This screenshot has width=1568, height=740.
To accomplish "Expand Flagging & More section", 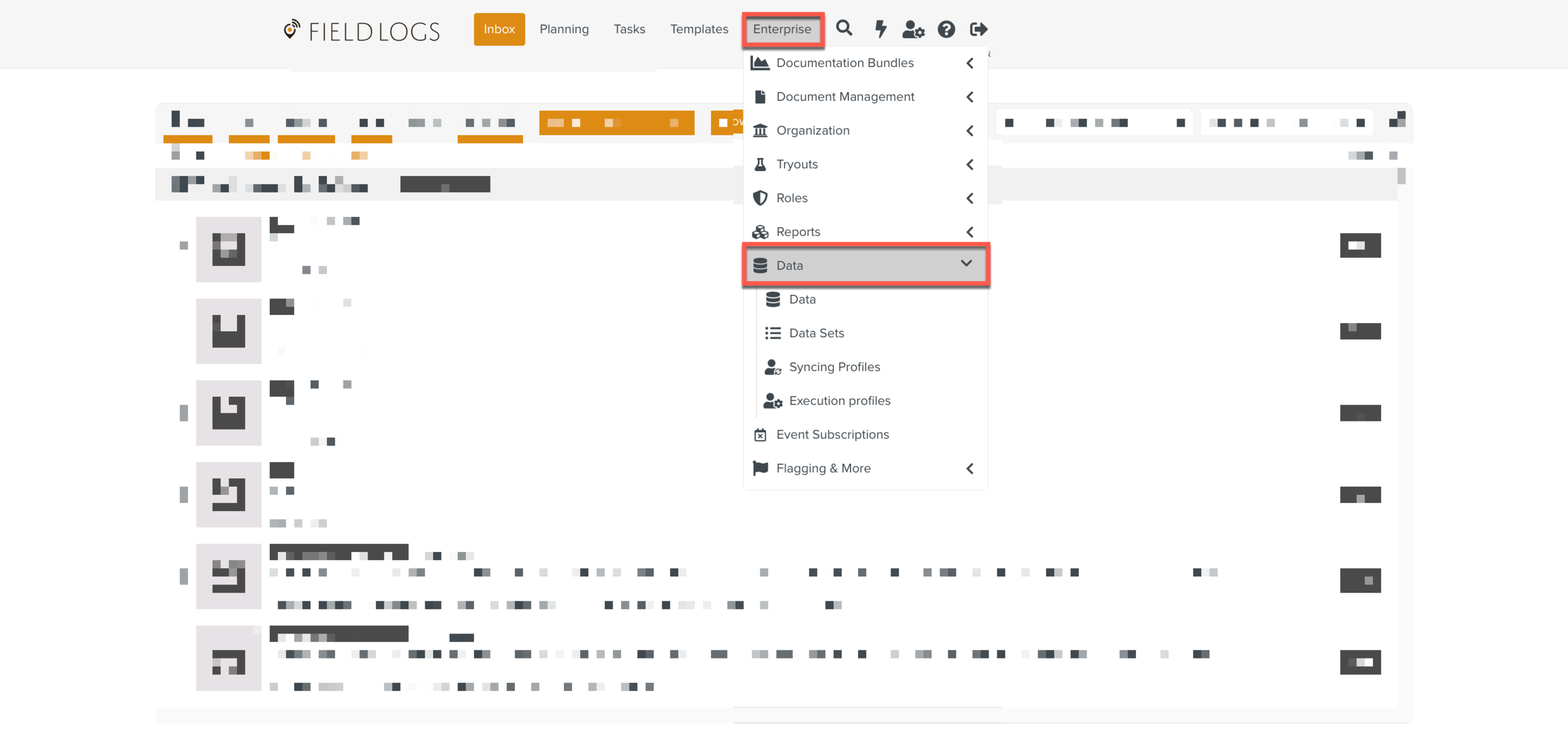I will (x=823, y=468).
